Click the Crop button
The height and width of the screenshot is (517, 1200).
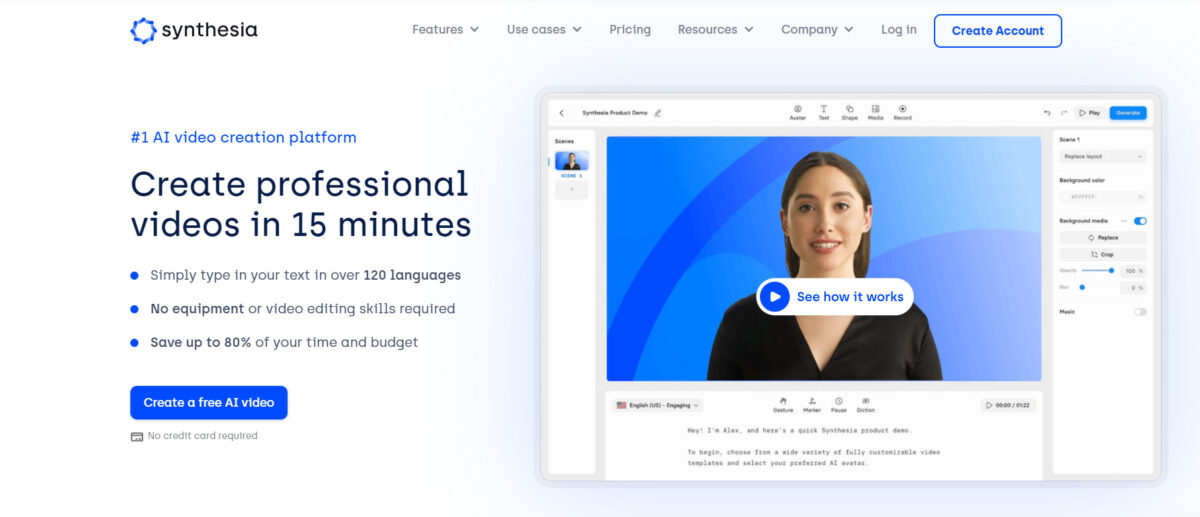coord(1103,255)
